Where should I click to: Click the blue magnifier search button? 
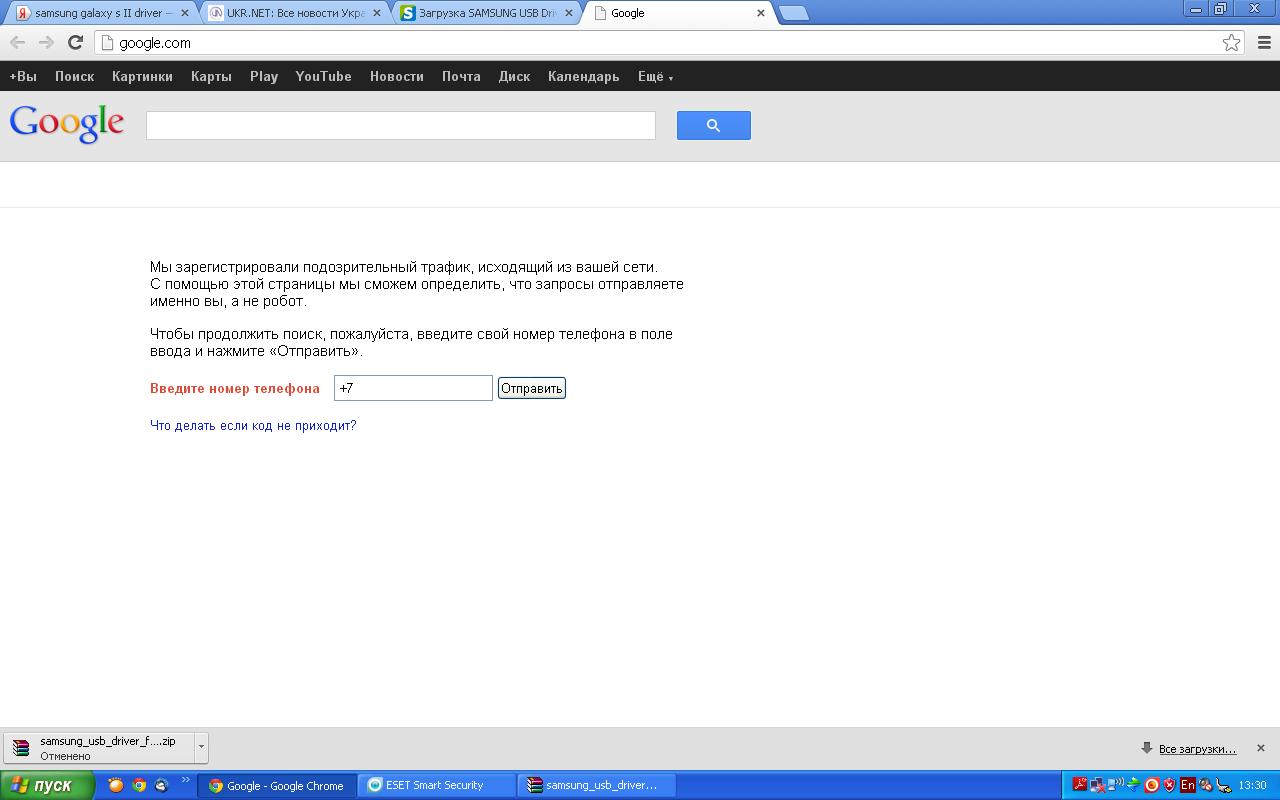tap(713, 125)
